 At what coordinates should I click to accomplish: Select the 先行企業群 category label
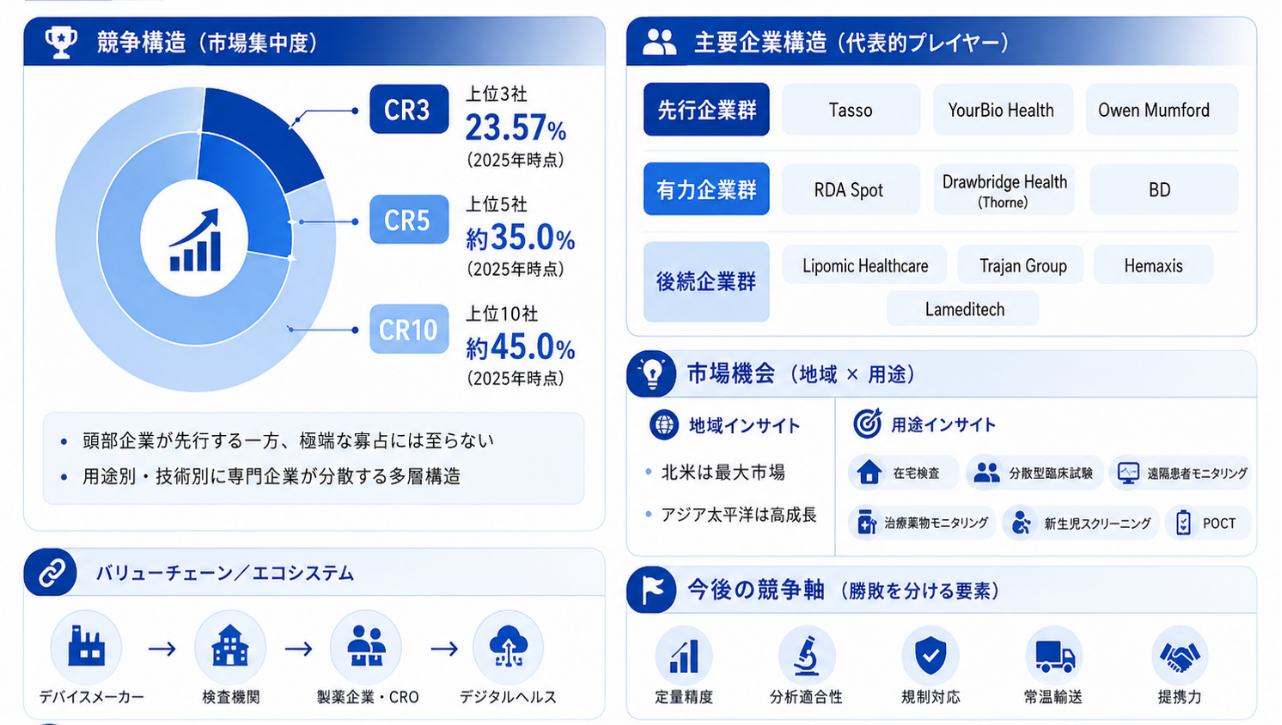(x=706, y=110)
